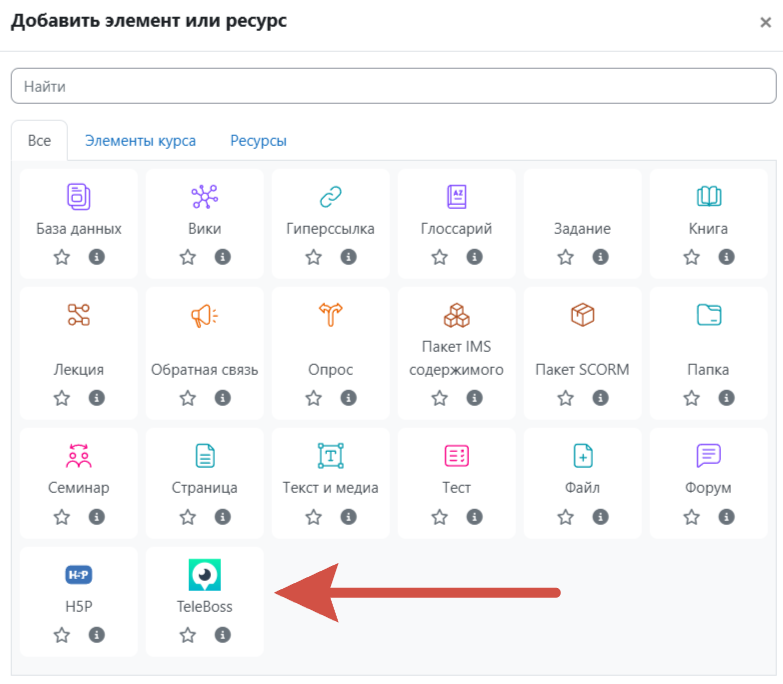Choose the Лекция activity icon

[79, 316]
